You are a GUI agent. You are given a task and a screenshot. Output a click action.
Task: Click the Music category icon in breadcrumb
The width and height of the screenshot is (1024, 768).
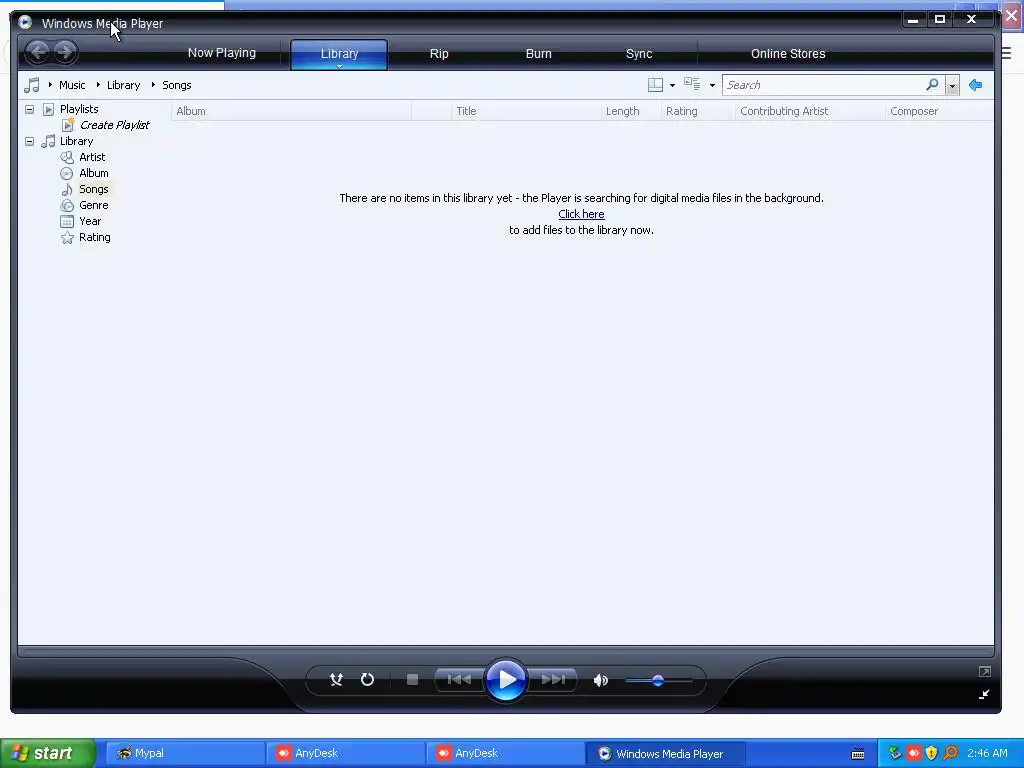(x=31, y=85)
